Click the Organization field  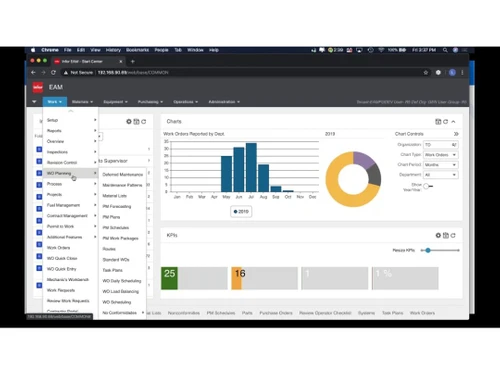[x=440, y=145]
